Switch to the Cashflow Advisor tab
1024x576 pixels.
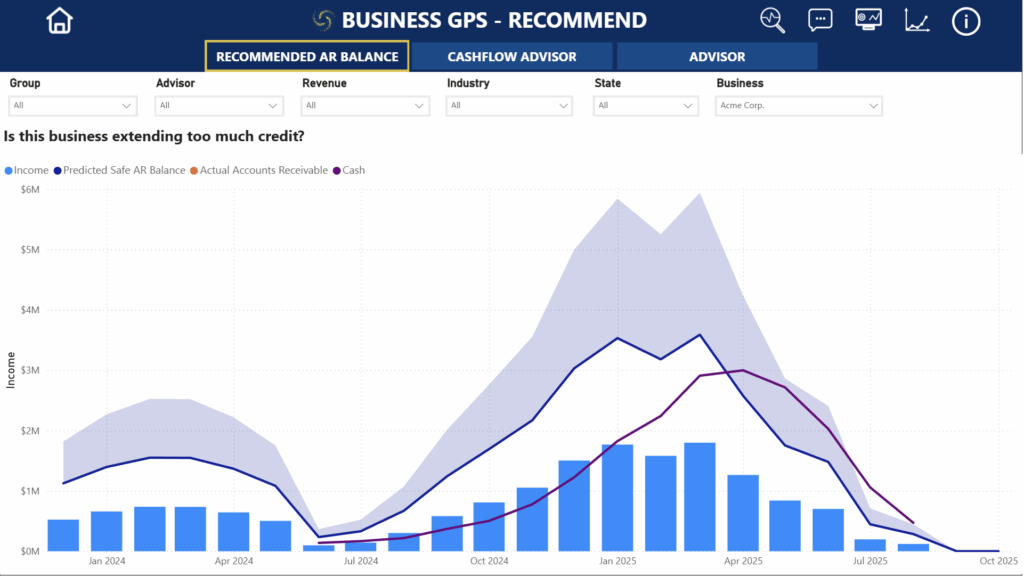click(x=512, y=57)
